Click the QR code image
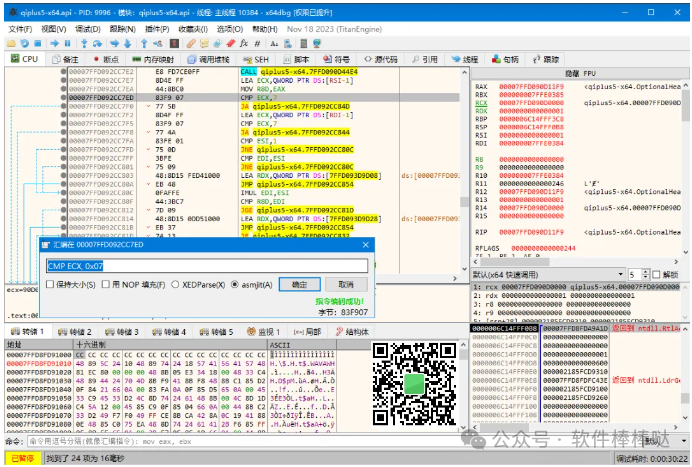The height and width of the screenshot is (467, 692). point(414,384)
